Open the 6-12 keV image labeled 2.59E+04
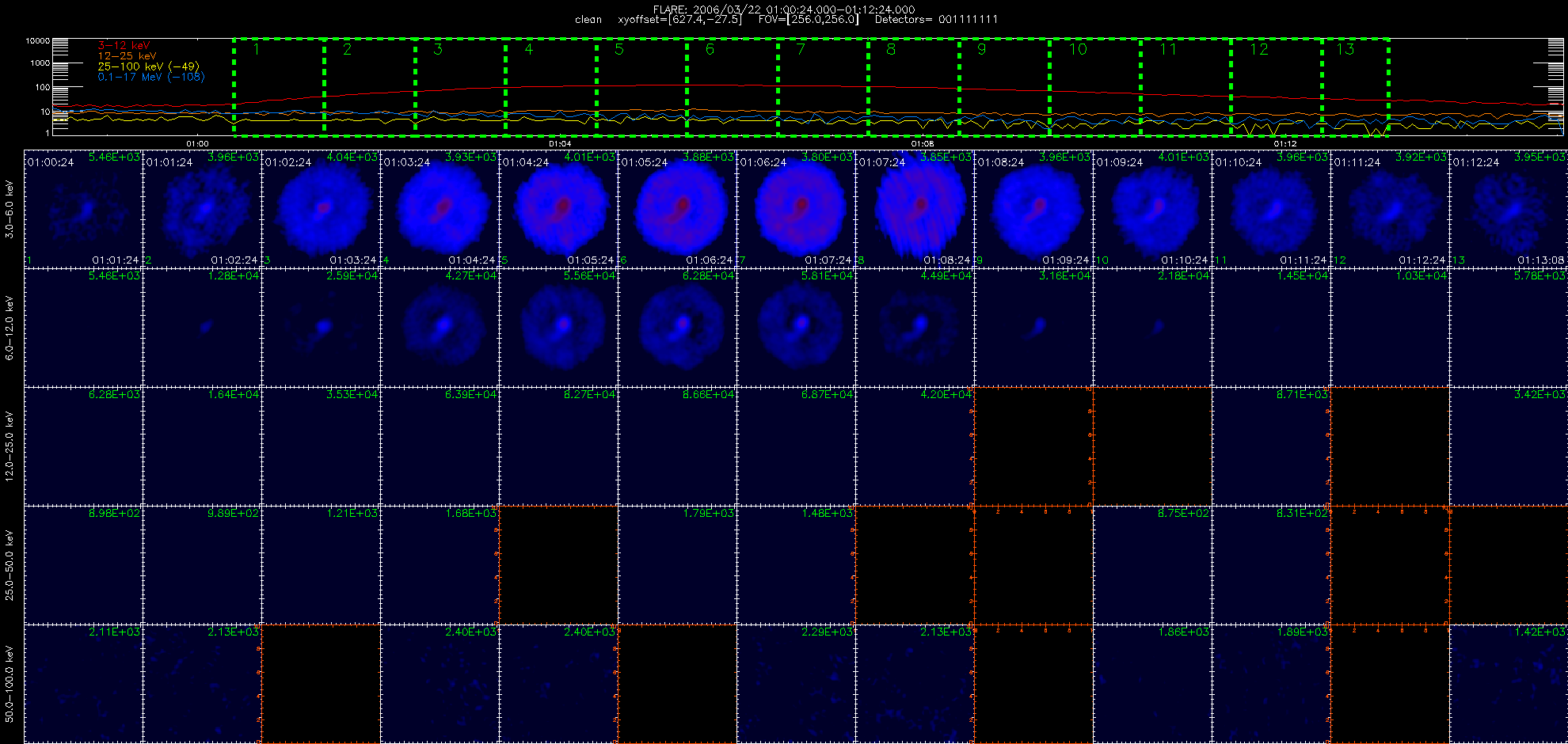 321,327
